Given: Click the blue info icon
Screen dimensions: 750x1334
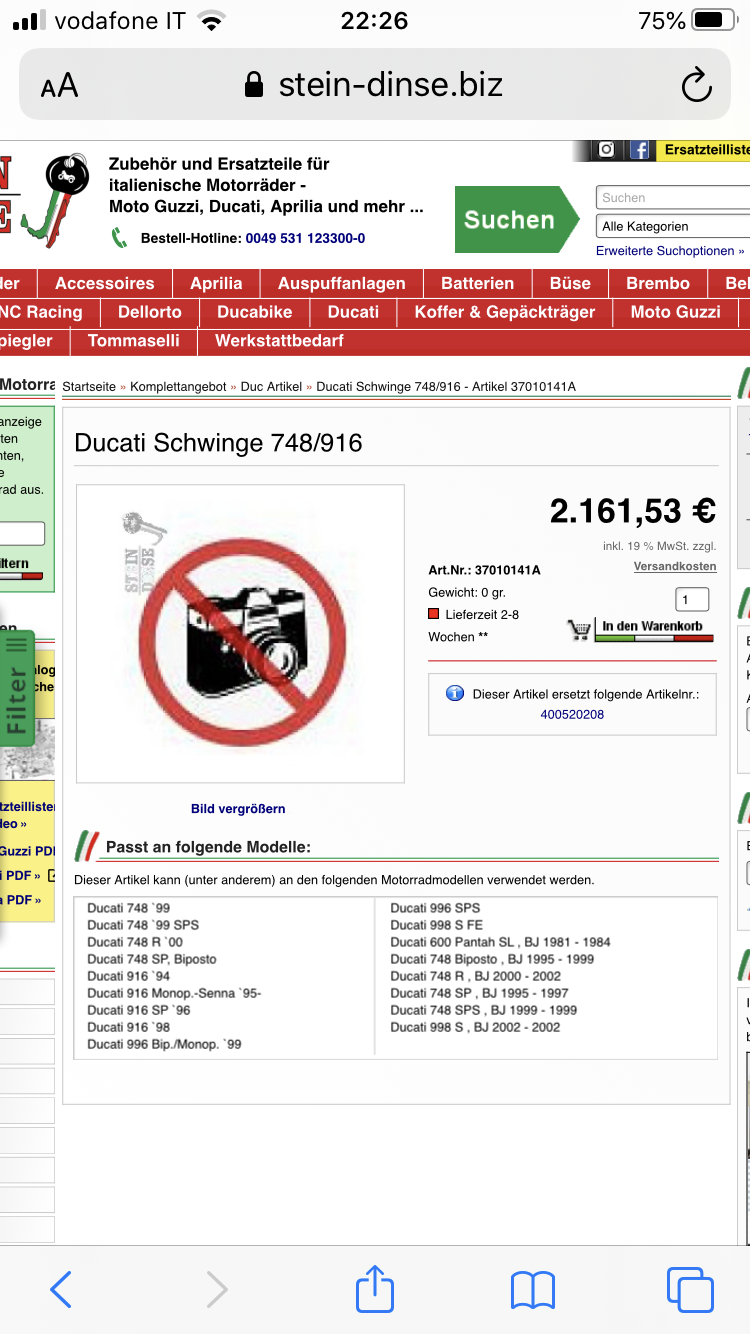Looking at the screenshot, I should [x=455, y=693].
